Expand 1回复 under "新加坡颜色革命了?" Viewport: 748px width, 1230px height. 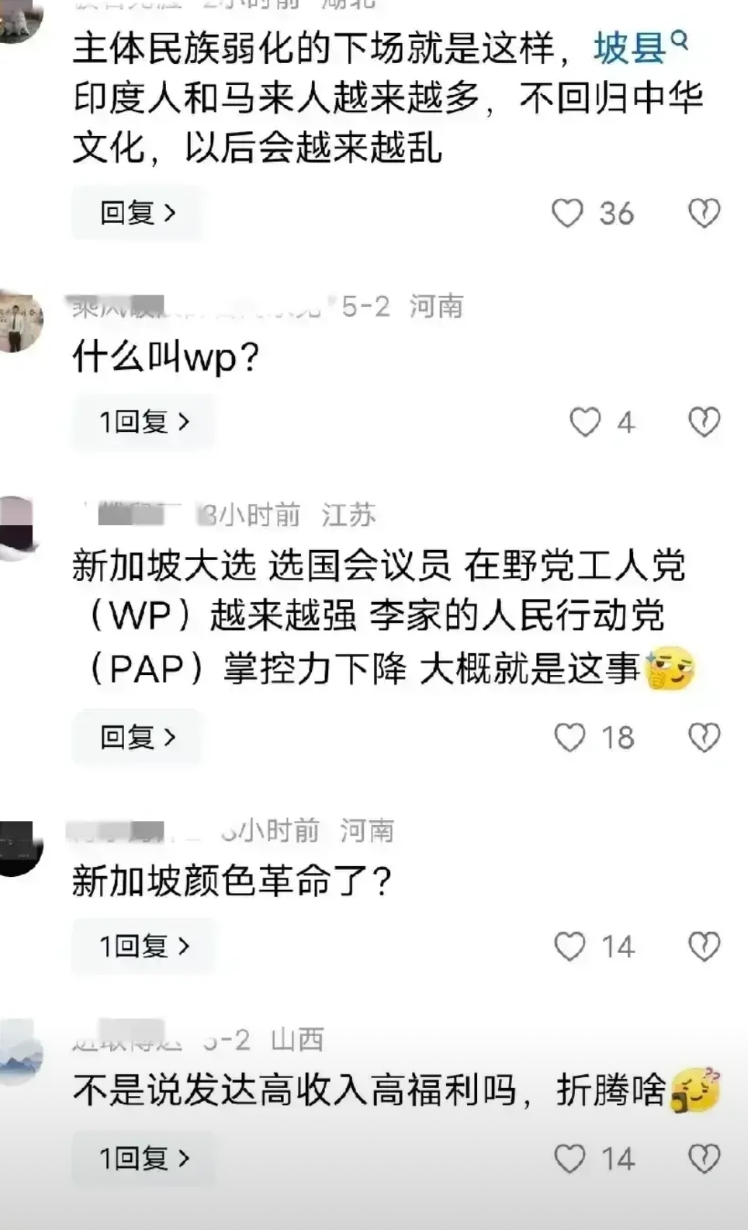(x=144, y=946)
